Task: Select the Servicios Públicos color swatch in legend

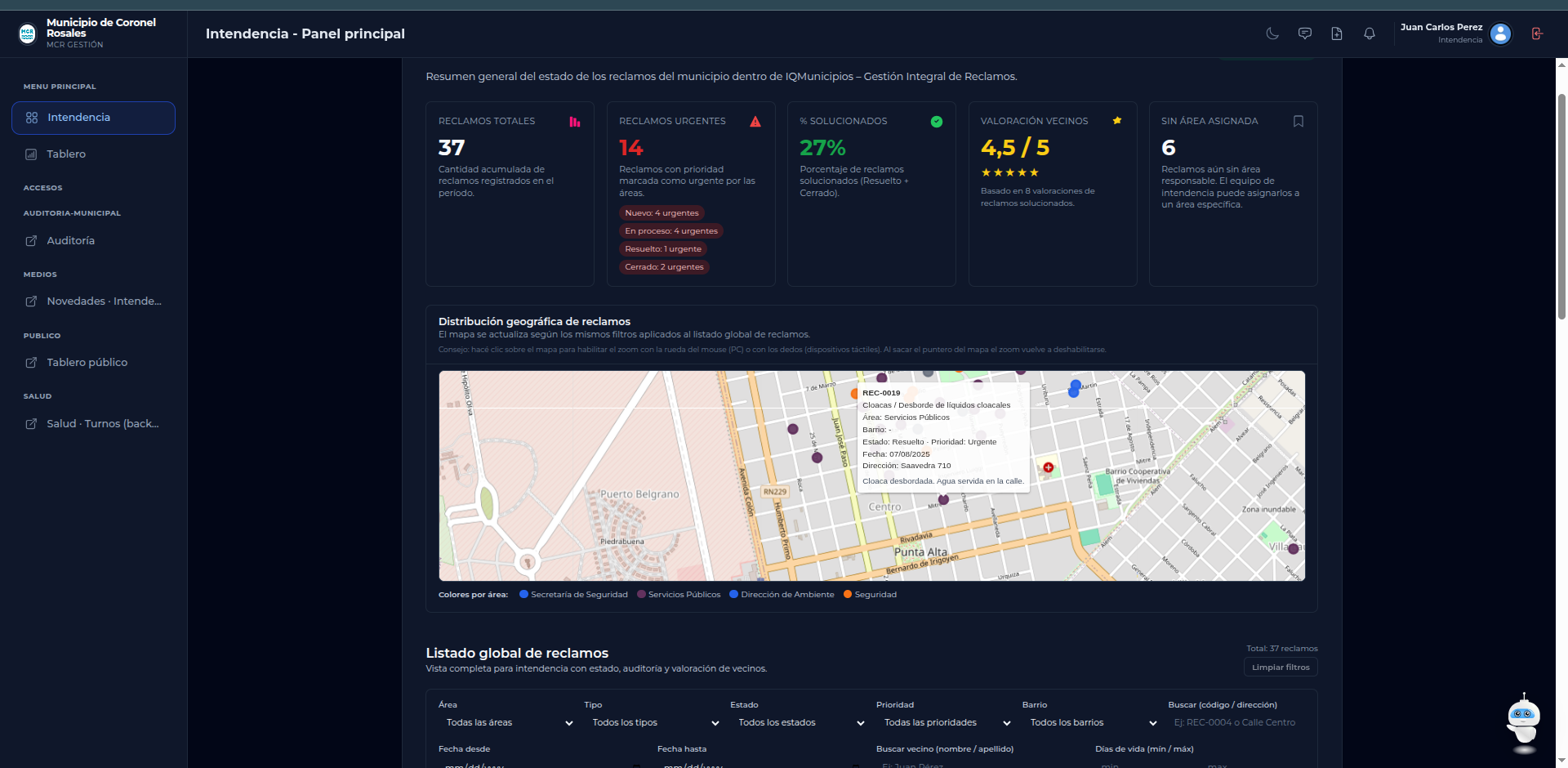Action: click(640, 594)
